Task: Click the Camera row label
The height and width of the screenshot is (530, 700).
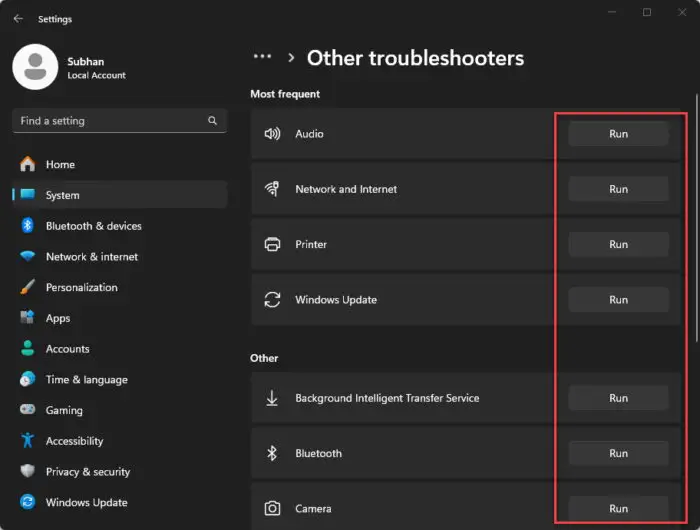Action: pyautogui.click(x=313, y=509)
